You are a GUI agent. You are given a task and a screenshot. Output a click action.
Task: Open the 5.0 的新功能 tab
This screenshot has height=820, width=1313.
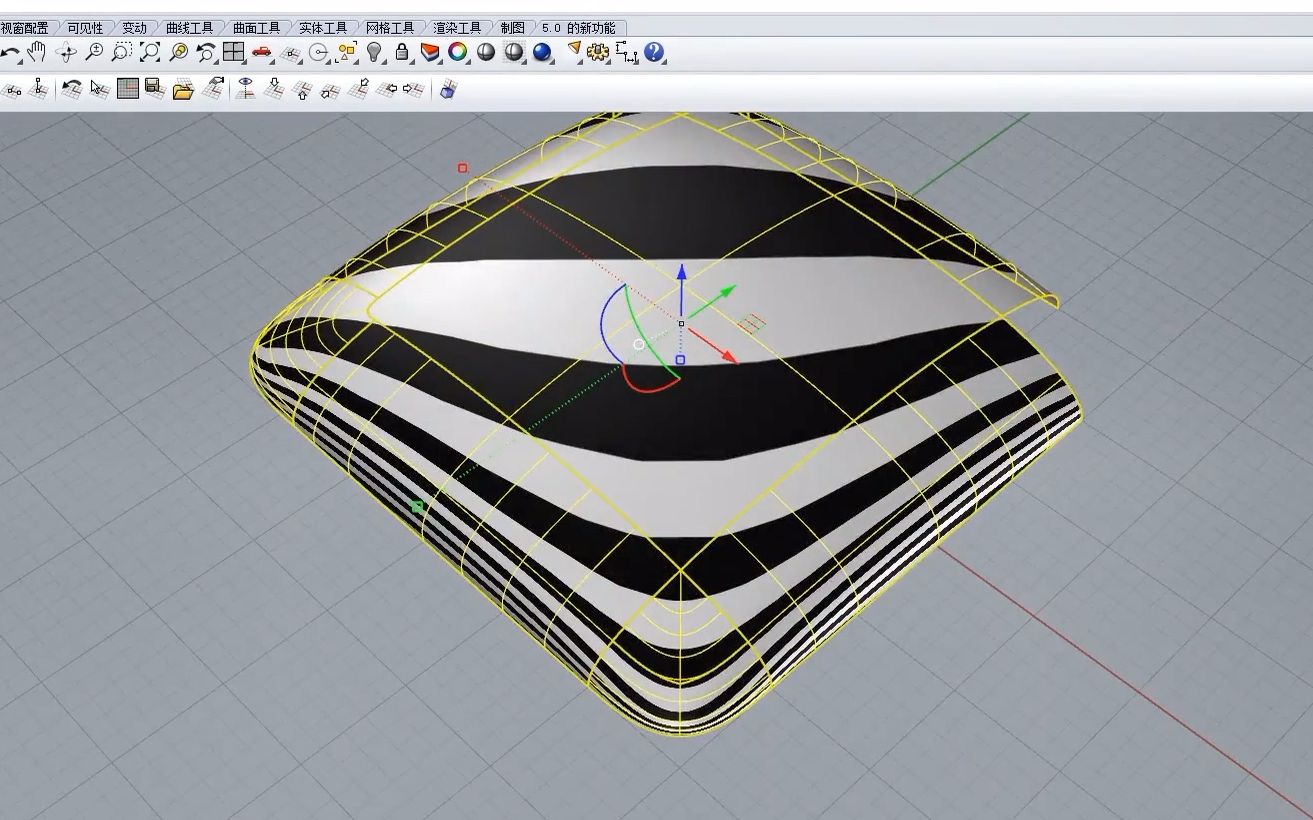579,28
